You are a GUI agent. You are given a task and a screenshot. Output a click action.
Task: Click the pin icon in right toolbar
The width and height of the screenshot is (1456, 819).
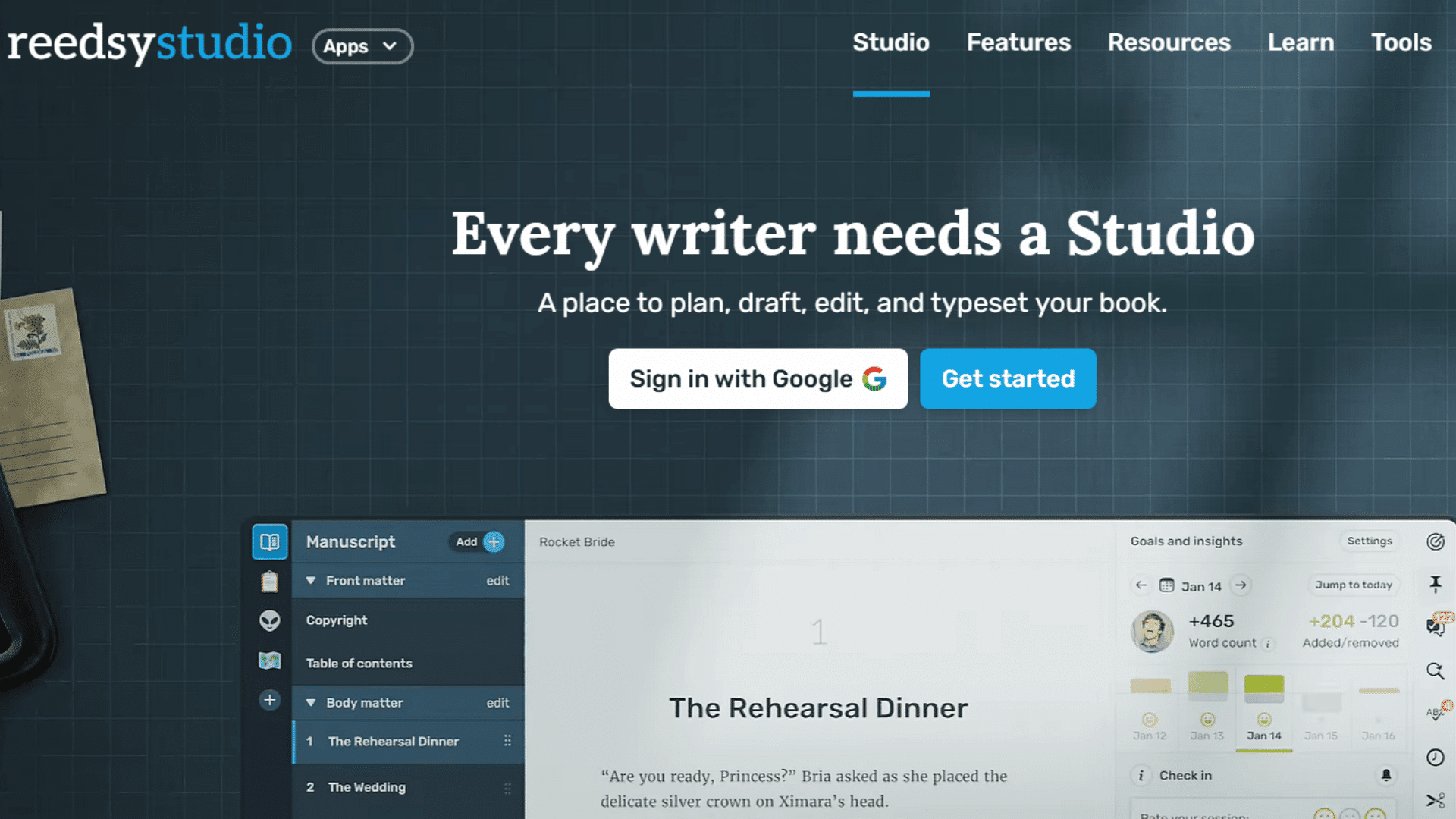point(1436,584)
